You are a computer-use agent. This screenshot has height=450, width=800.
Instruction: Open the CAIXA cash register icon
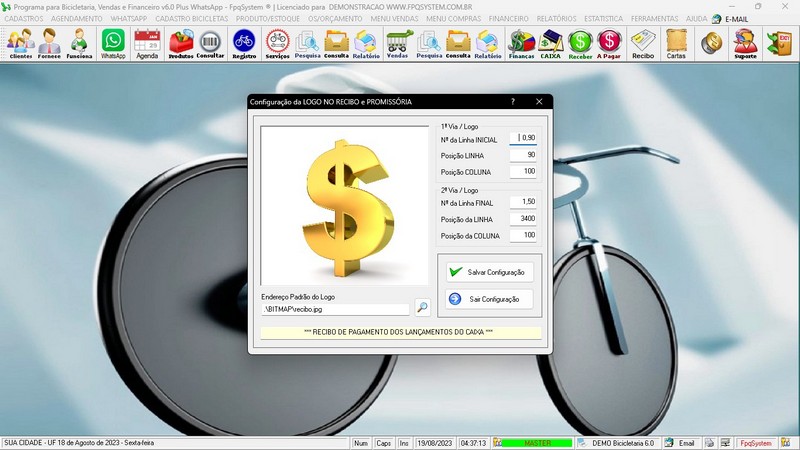(x=550, y=44)
